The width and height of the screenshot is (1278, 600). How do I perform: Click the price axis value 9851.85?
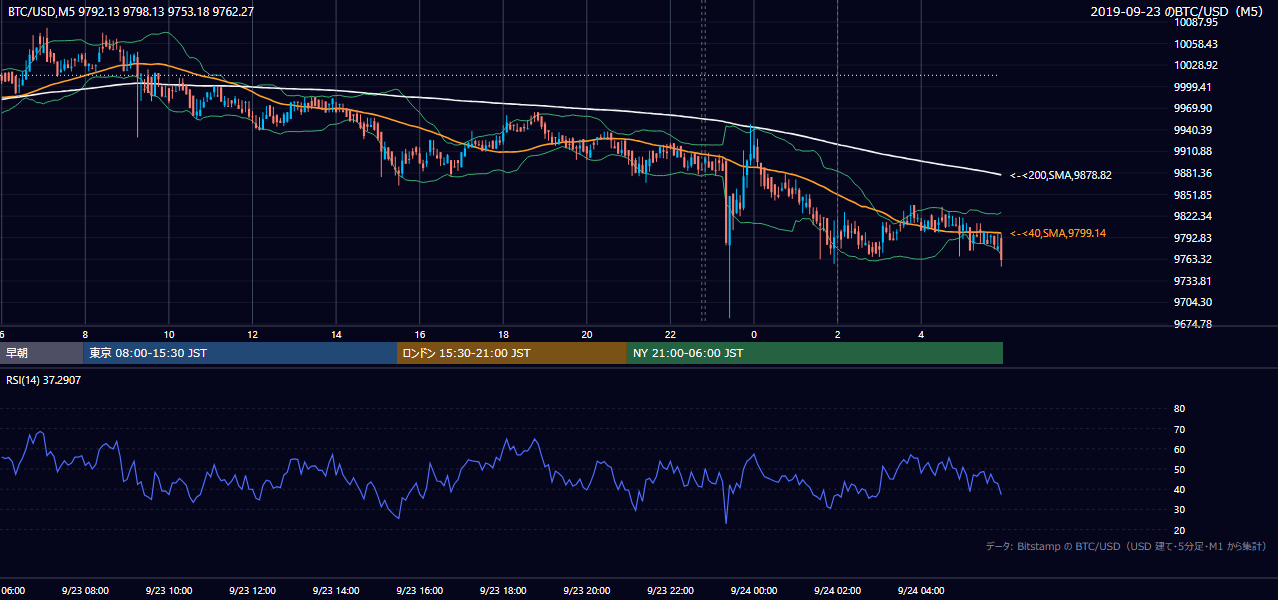pos(1193,195)
